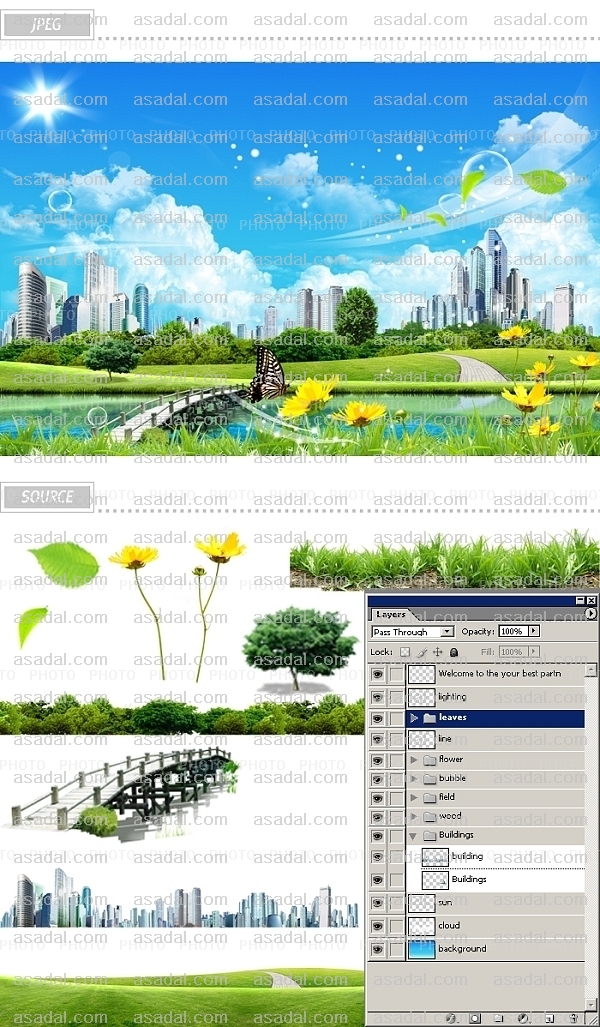Open the Opacity slider arrow

click(534, 632)
